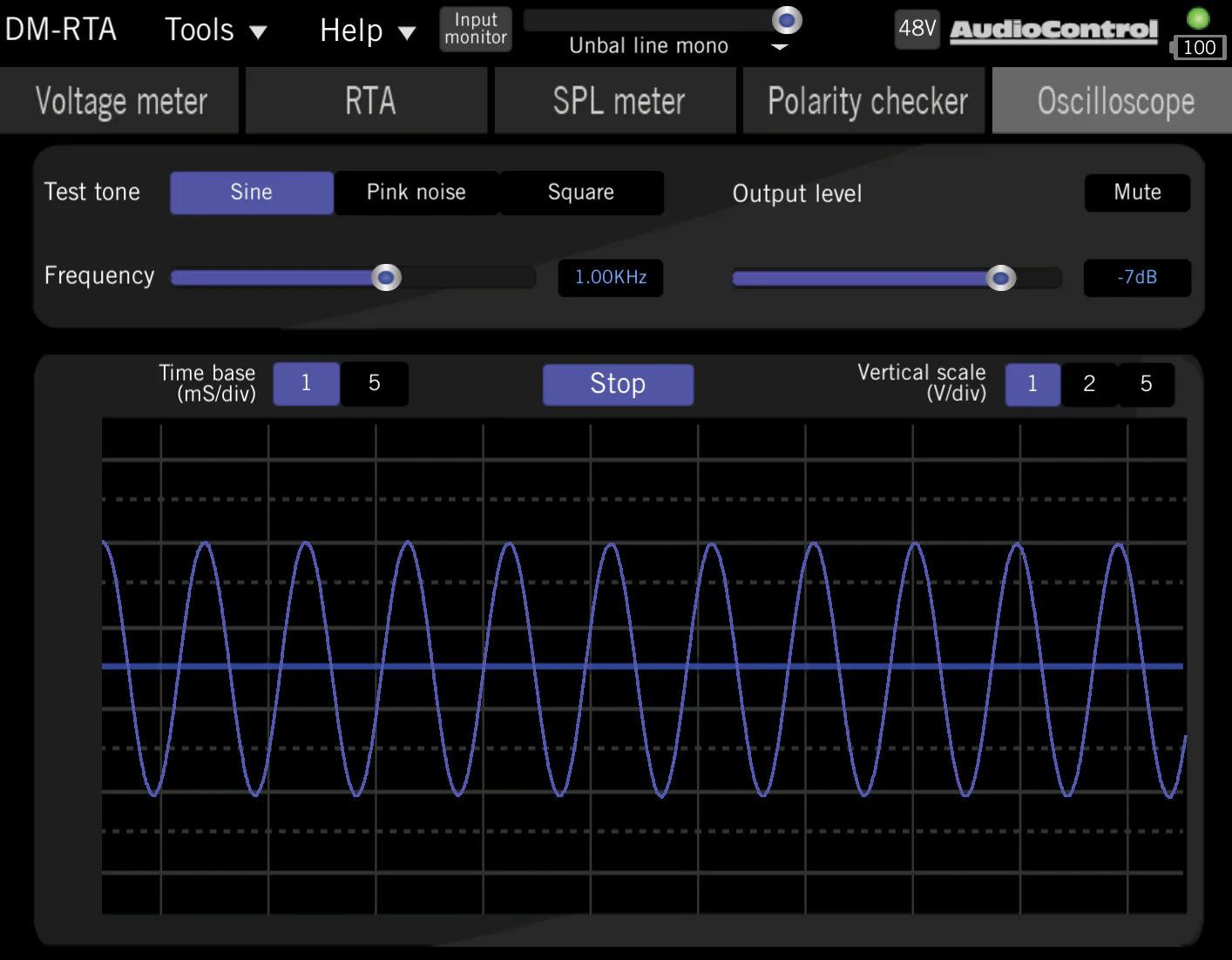
Task: Click the DM-RTA logo
Action: point(61,28)
